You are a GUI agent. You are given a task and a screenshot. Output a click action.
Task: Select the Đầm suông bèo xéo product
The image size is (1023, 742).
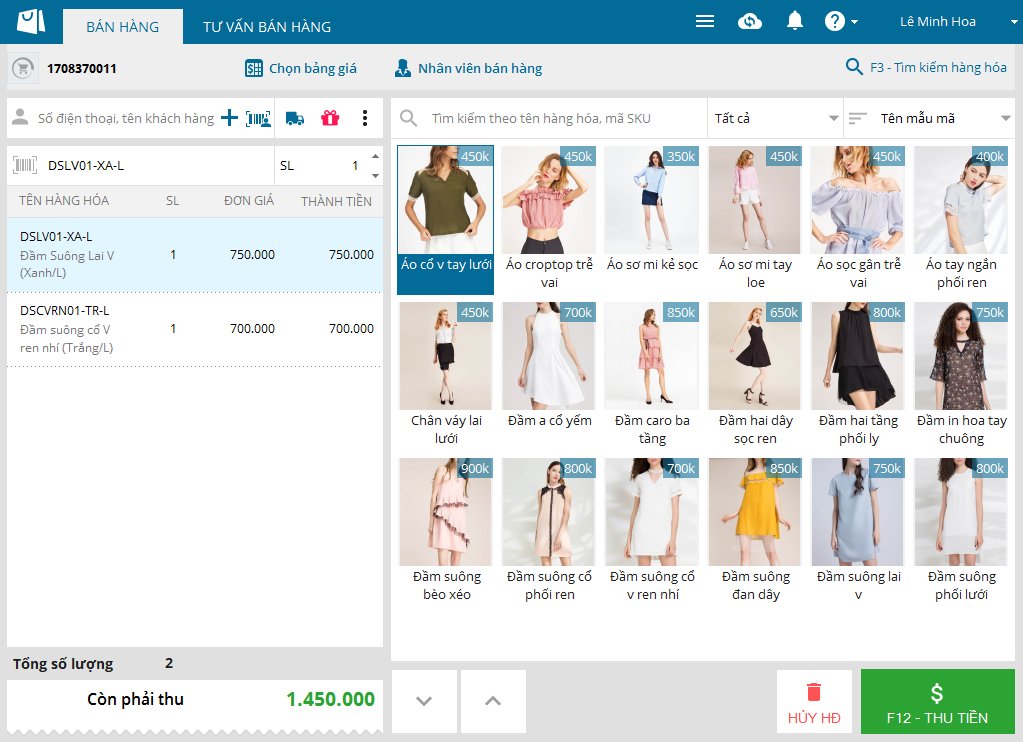(x=446, y=531)
